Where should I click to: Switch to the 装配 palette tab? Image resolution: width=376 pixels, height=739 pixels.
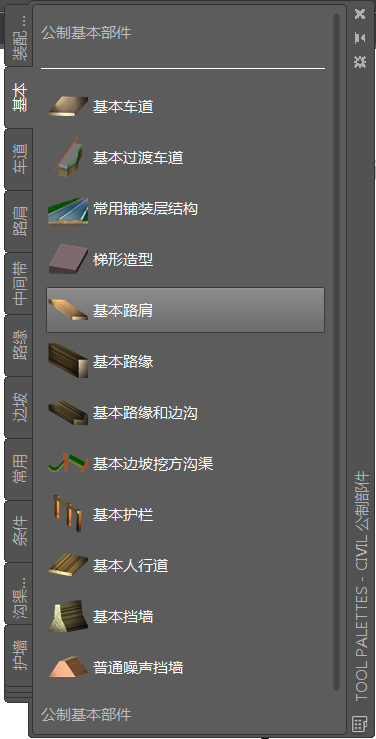19,35
